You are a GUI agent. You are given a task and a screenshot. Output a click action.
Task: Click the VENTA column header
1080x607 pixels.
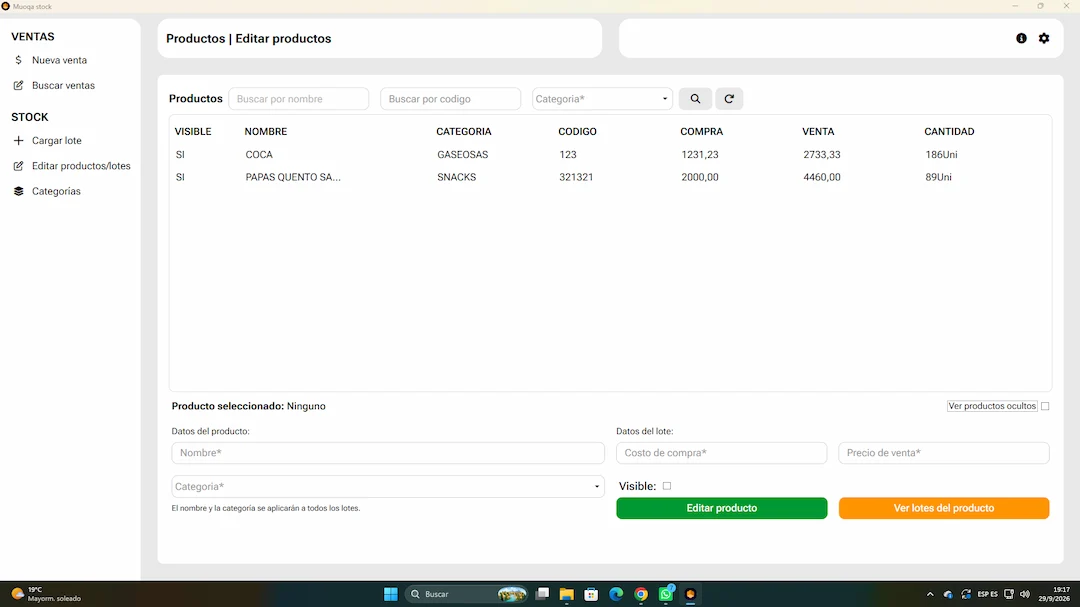(x=818, y=132)
